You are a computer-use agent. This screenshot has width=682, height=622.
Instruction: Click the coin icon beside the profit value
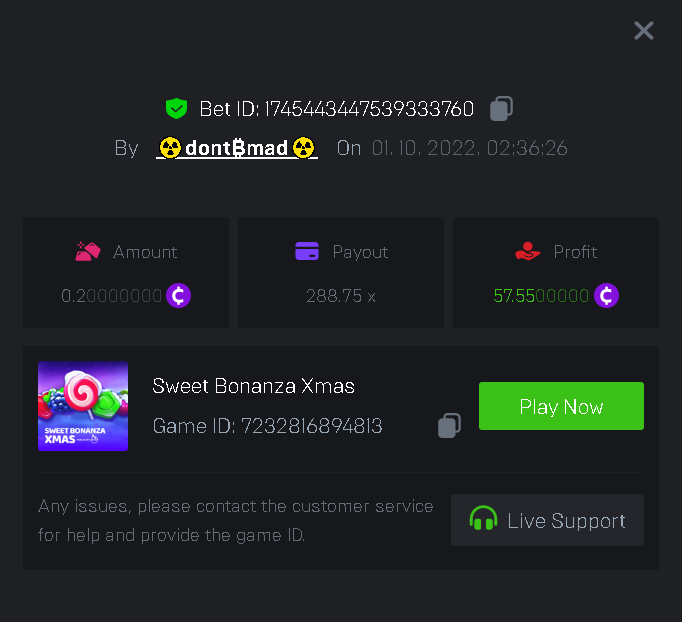click(x=606, y=296)
